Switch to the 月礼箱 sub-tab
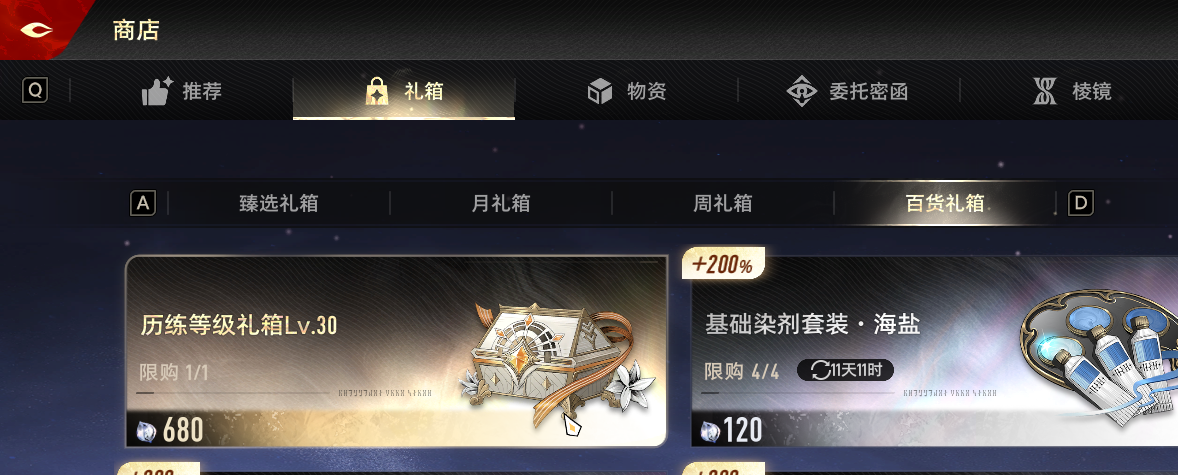This screenshot has width=1178, height=475. 501,203
